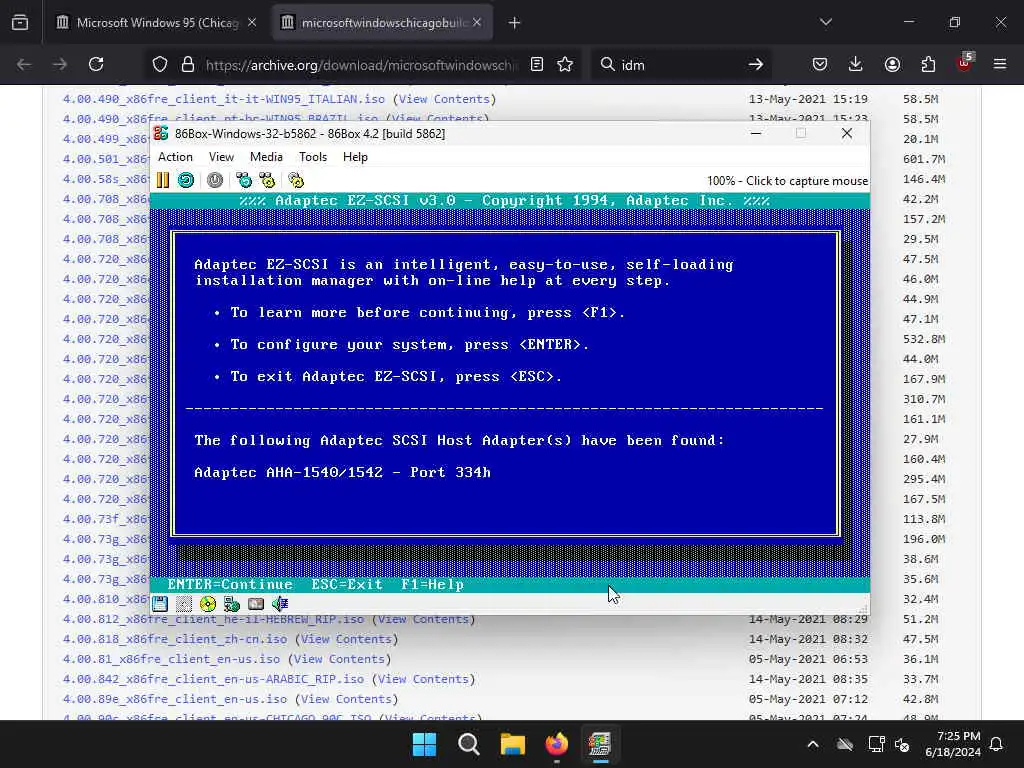The image size is (1024, 768).
Task: Open tracking protection shield in address bar
Action: (x=160, y=64)
